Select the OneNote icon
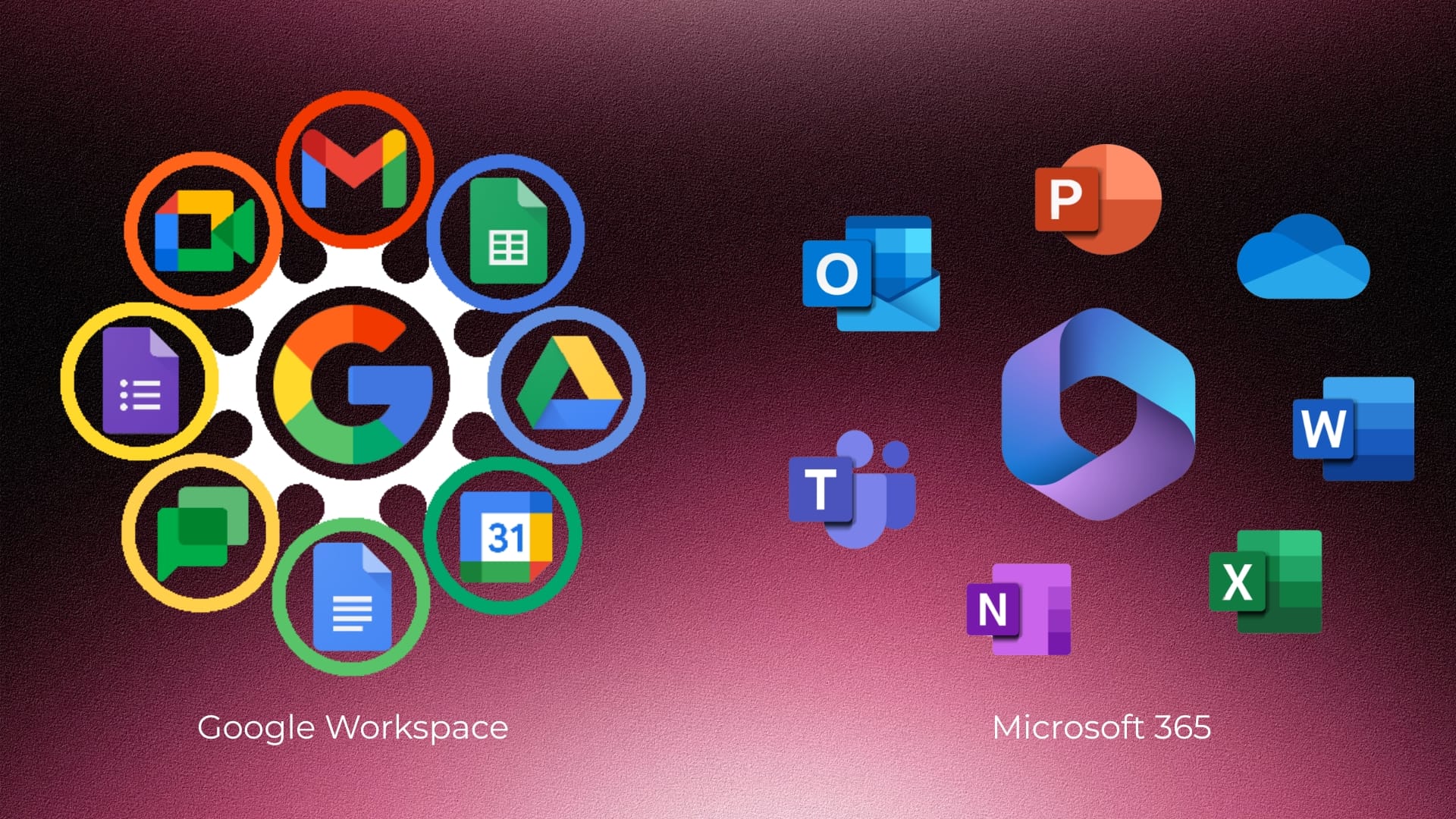 [1018, 609]
